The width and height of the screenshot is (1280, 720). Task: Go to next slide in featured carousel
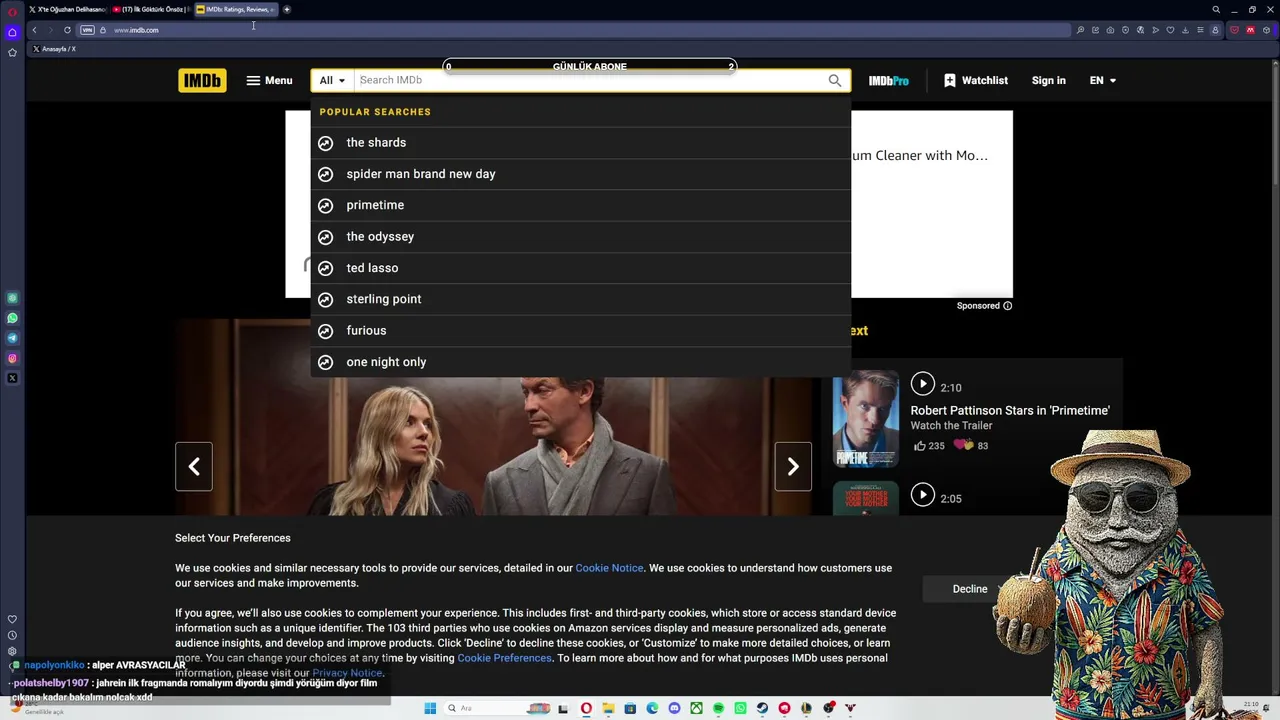[x=793, y=467]
